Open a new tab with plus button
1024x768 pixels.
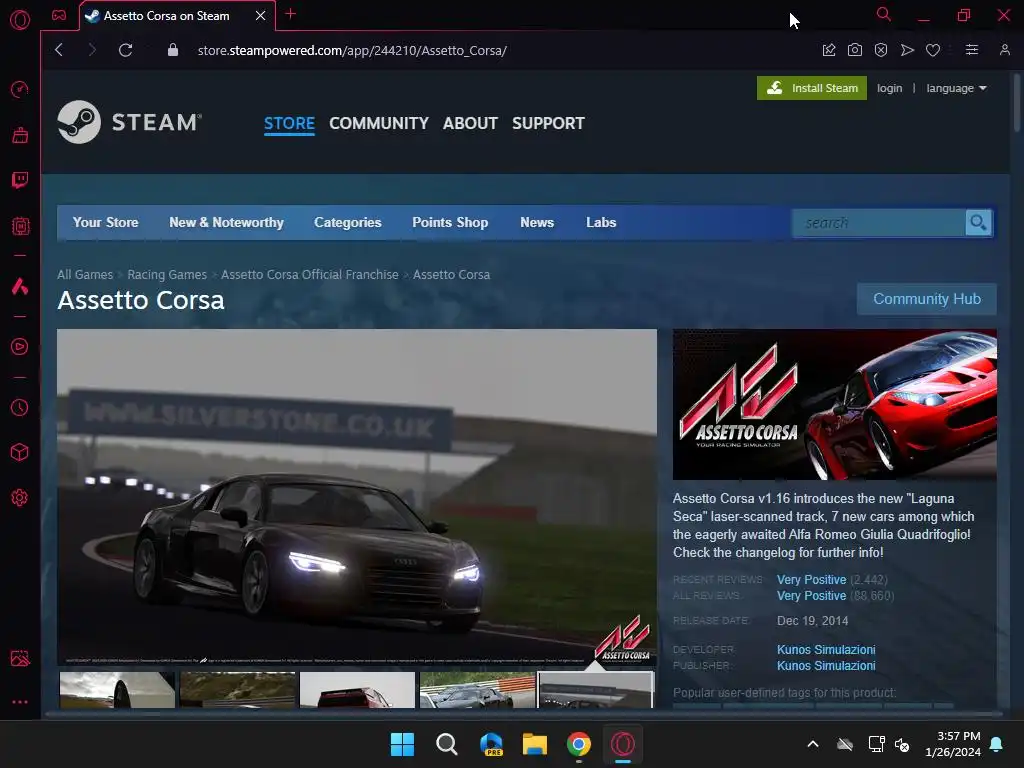[291, 14]
